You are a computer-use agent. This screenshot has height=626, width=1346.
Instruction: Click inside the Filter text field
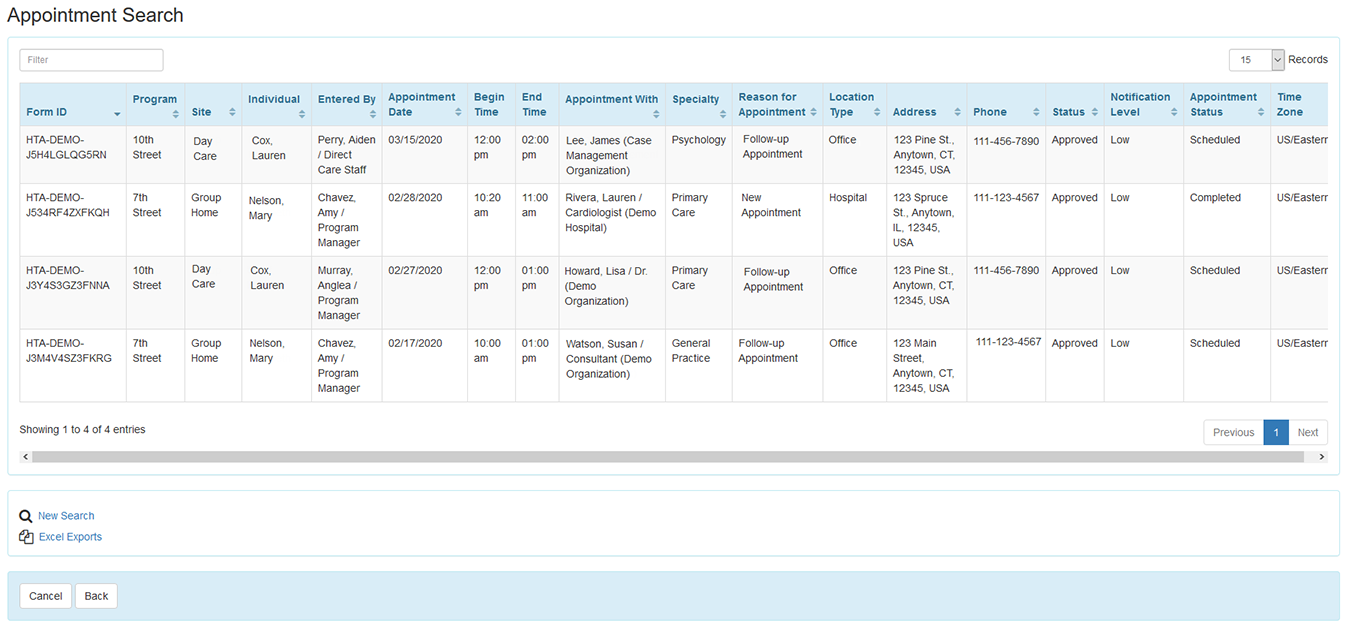90,59
